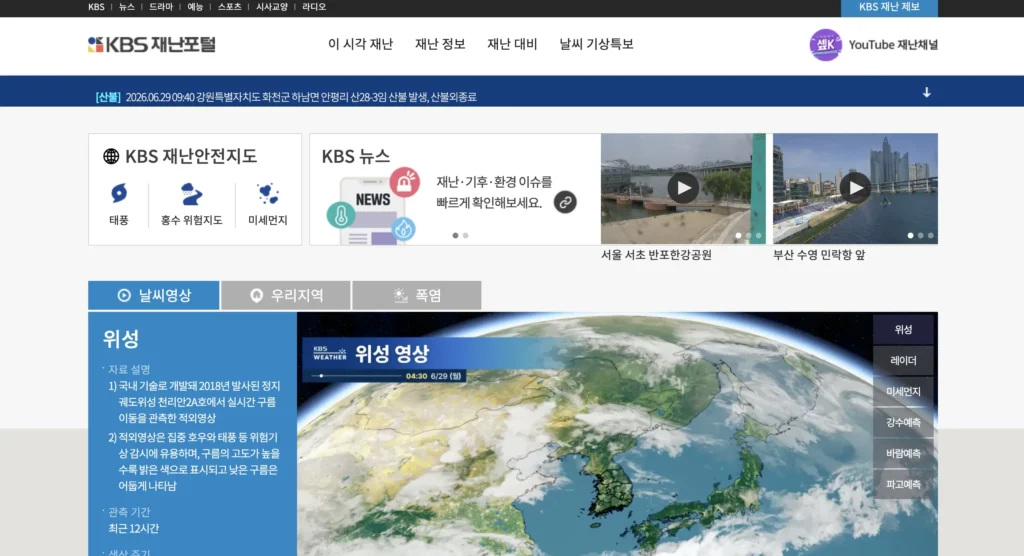
Task: Click the 셈K YouTube channel logo
Action: pos(825,44)
